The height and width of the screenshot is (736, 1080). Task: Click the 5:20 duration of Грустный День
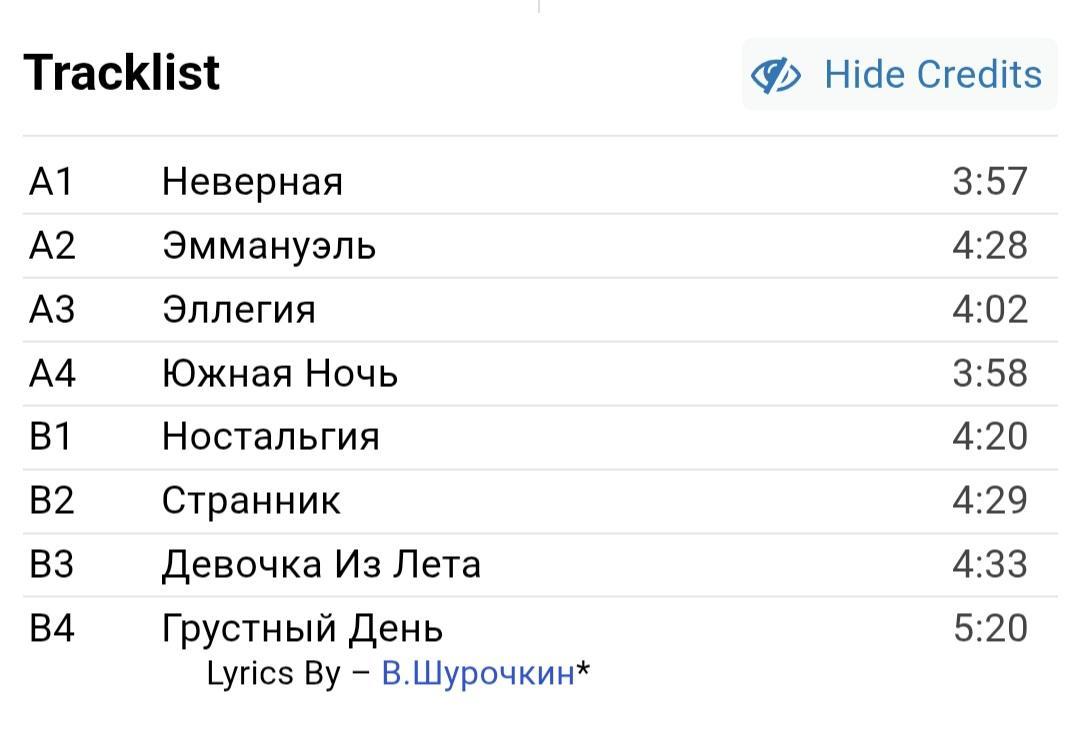[990, 629]
